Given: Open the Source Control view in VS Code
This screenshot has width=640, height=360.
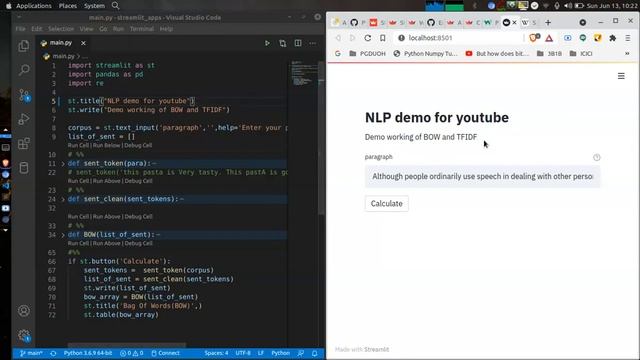Looking at the screenshot, I should [x=24, y=95].
